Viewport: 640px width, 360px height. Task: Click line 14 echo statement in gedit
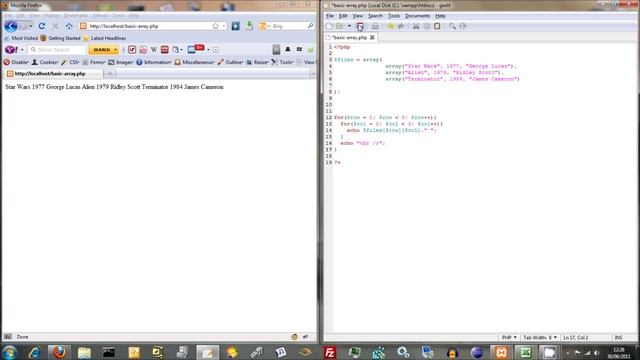click(x=391, y=130)
